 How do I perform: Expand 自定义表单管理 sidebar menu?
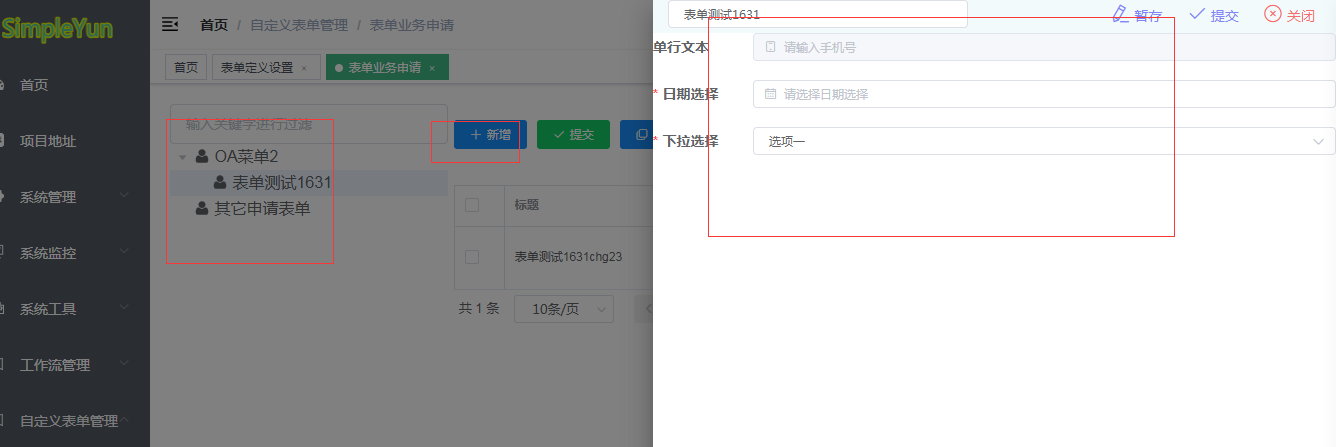coord(75,421)
